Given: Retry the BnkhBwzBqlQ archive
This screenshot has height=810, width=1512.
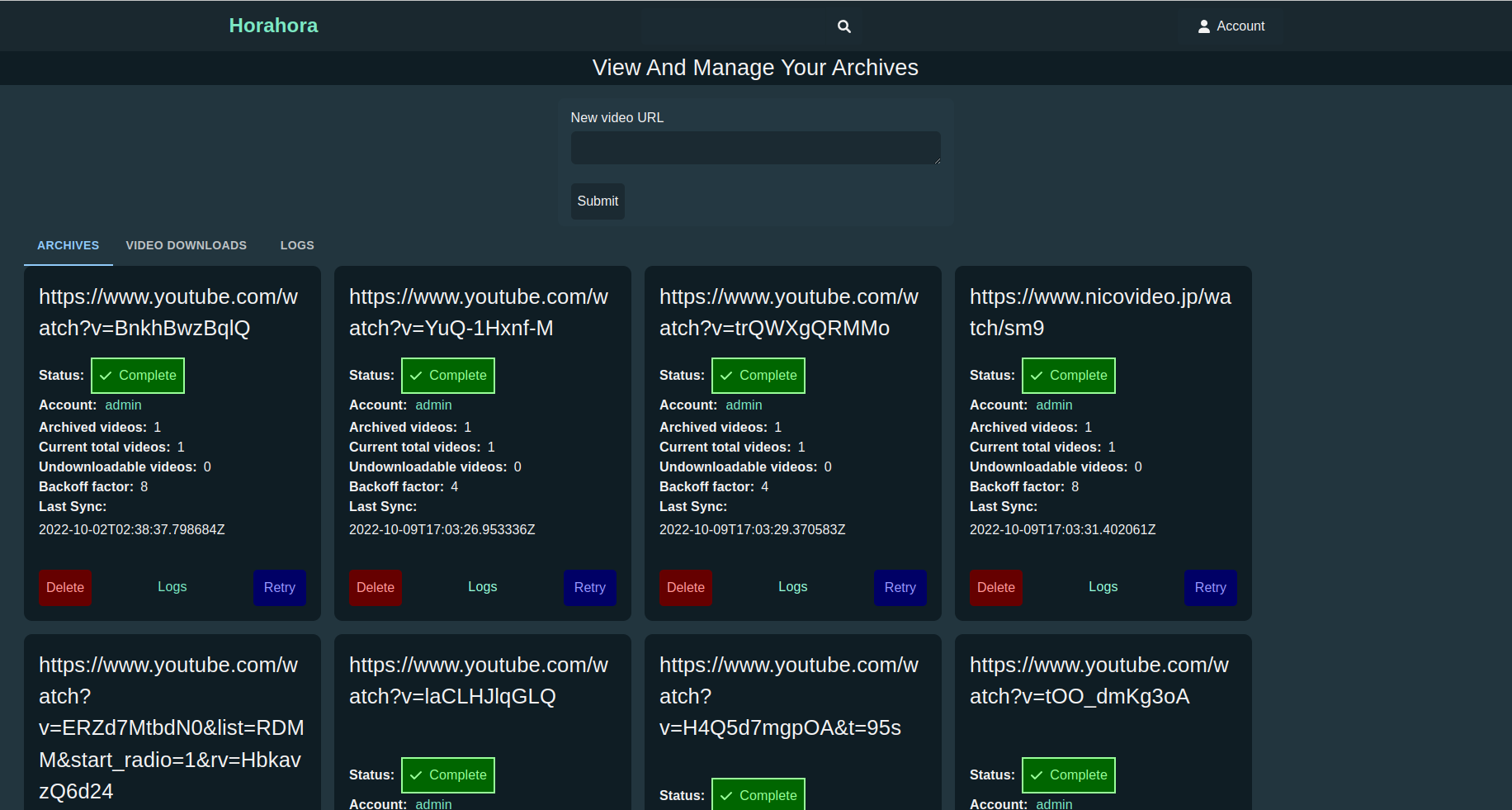Looking at the screenshot, I should 279,587.
